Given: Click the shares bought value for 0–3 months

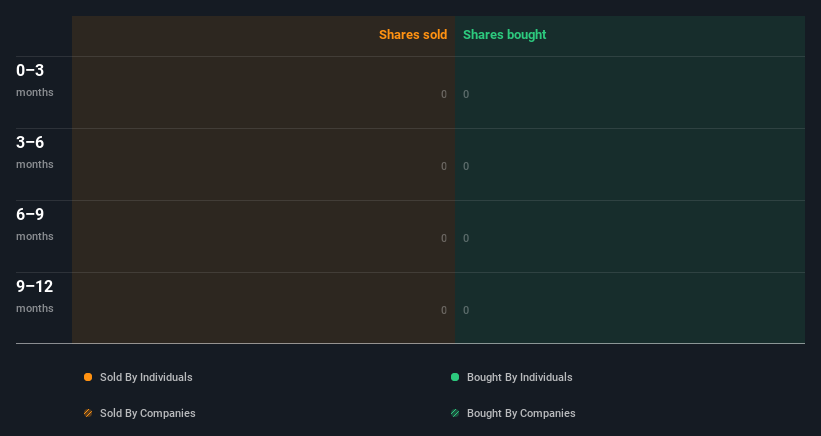Looking at the screenshot, I should [466, 94].
